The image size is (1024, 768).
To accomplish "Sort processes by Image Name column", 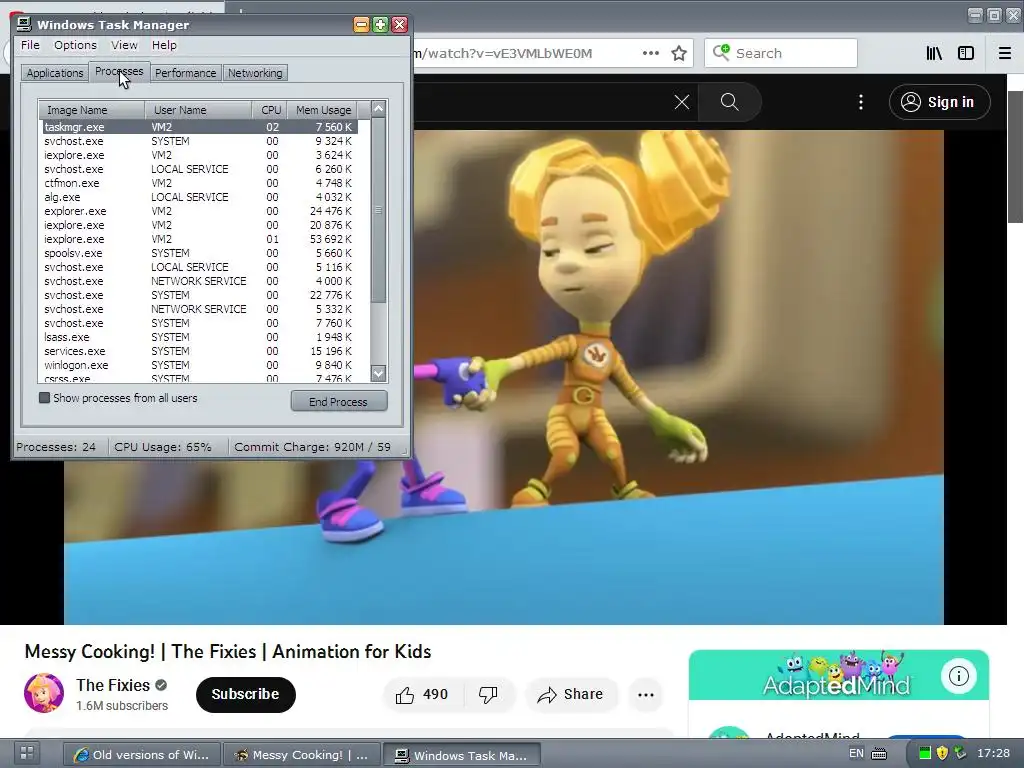I will [92, 110].
